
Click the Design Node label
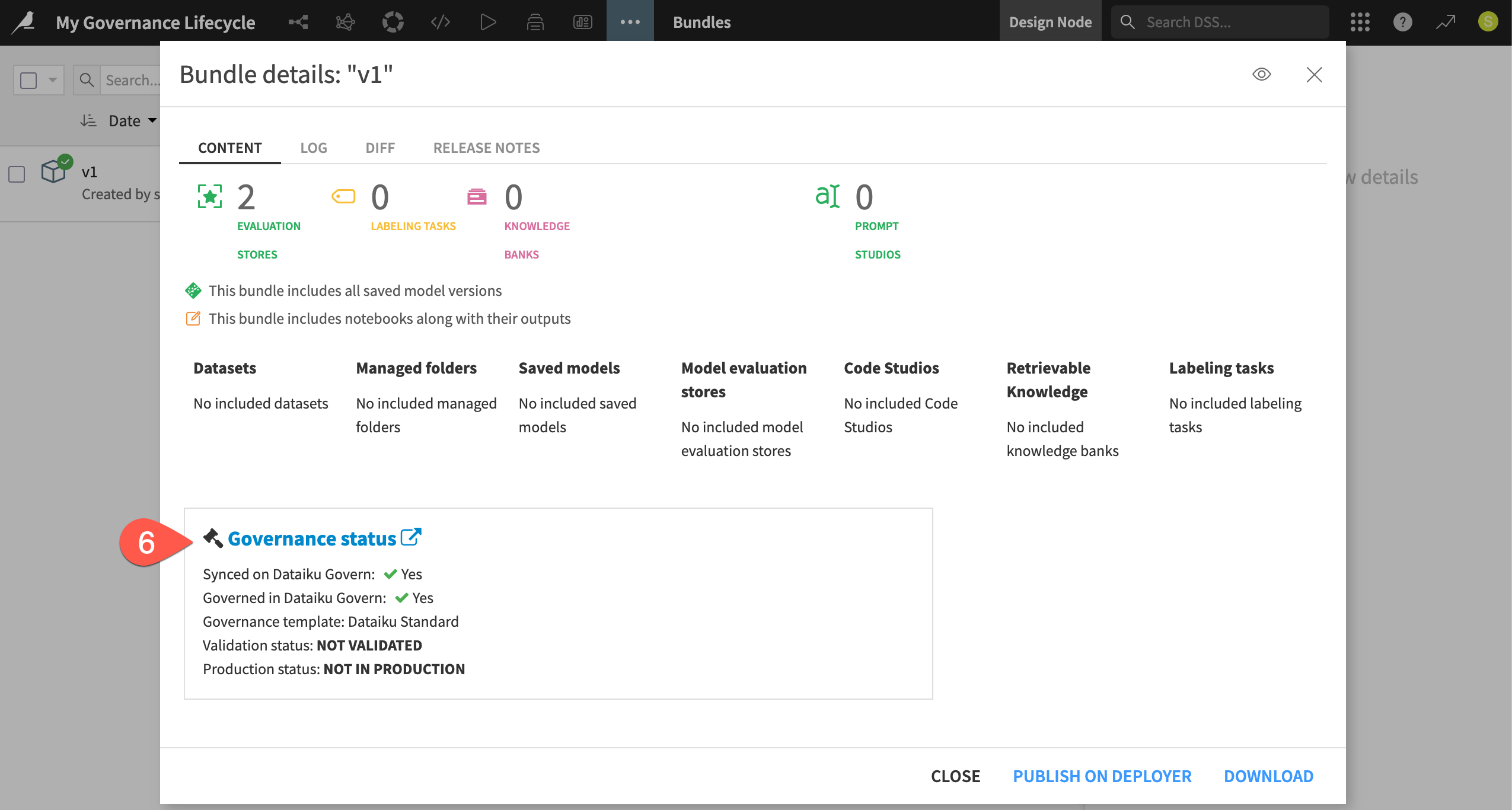point(1050,22)
